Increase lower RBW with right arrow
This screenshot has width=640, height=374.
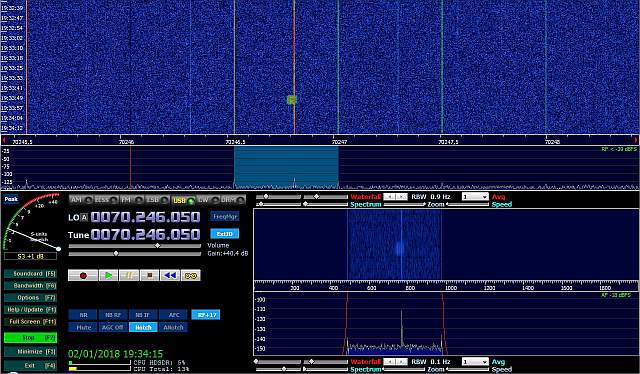click(x=402, y=362)
